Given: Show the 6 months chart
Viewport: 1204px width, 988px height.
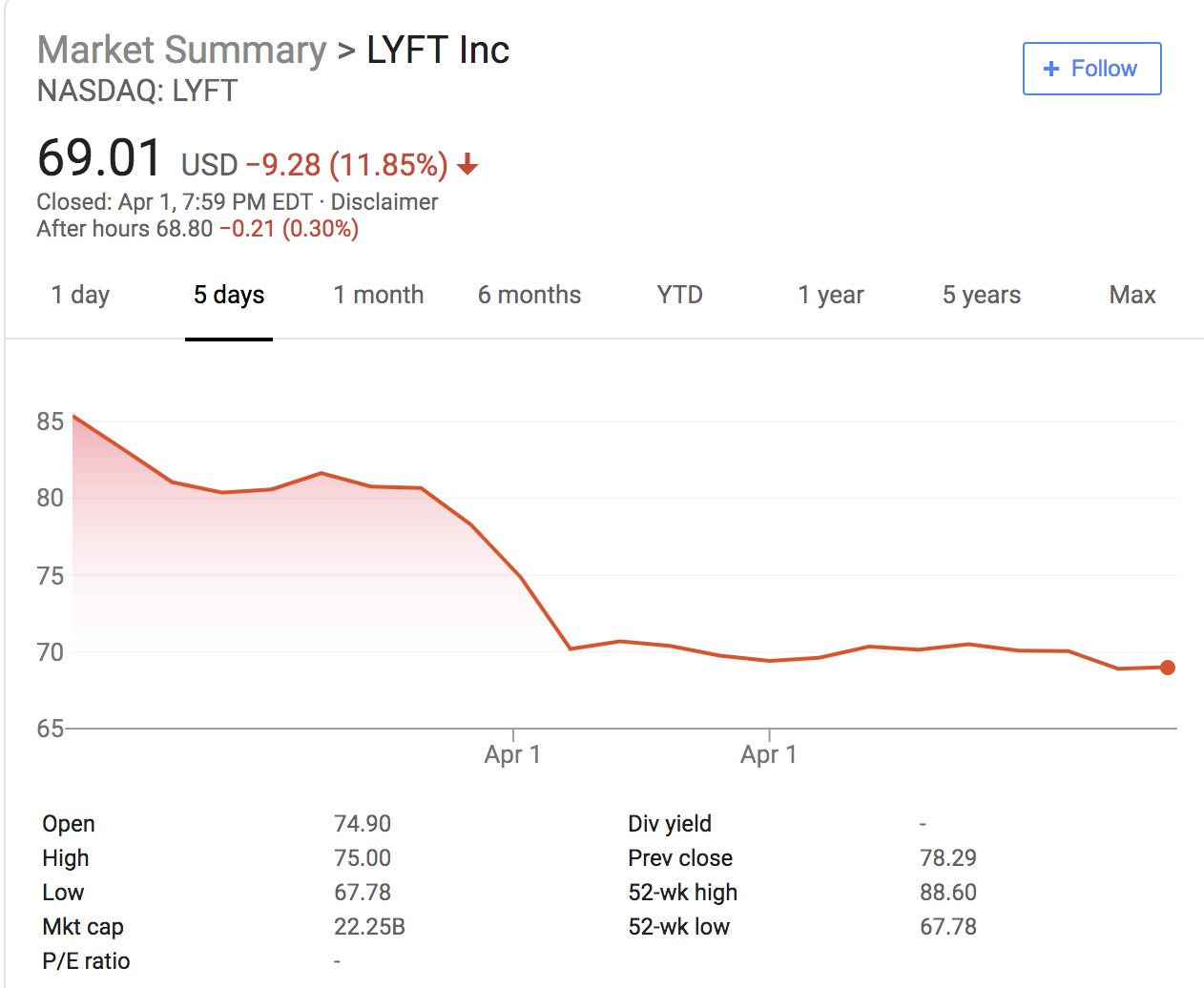Looking at the screenshot, I should [529, 295].
